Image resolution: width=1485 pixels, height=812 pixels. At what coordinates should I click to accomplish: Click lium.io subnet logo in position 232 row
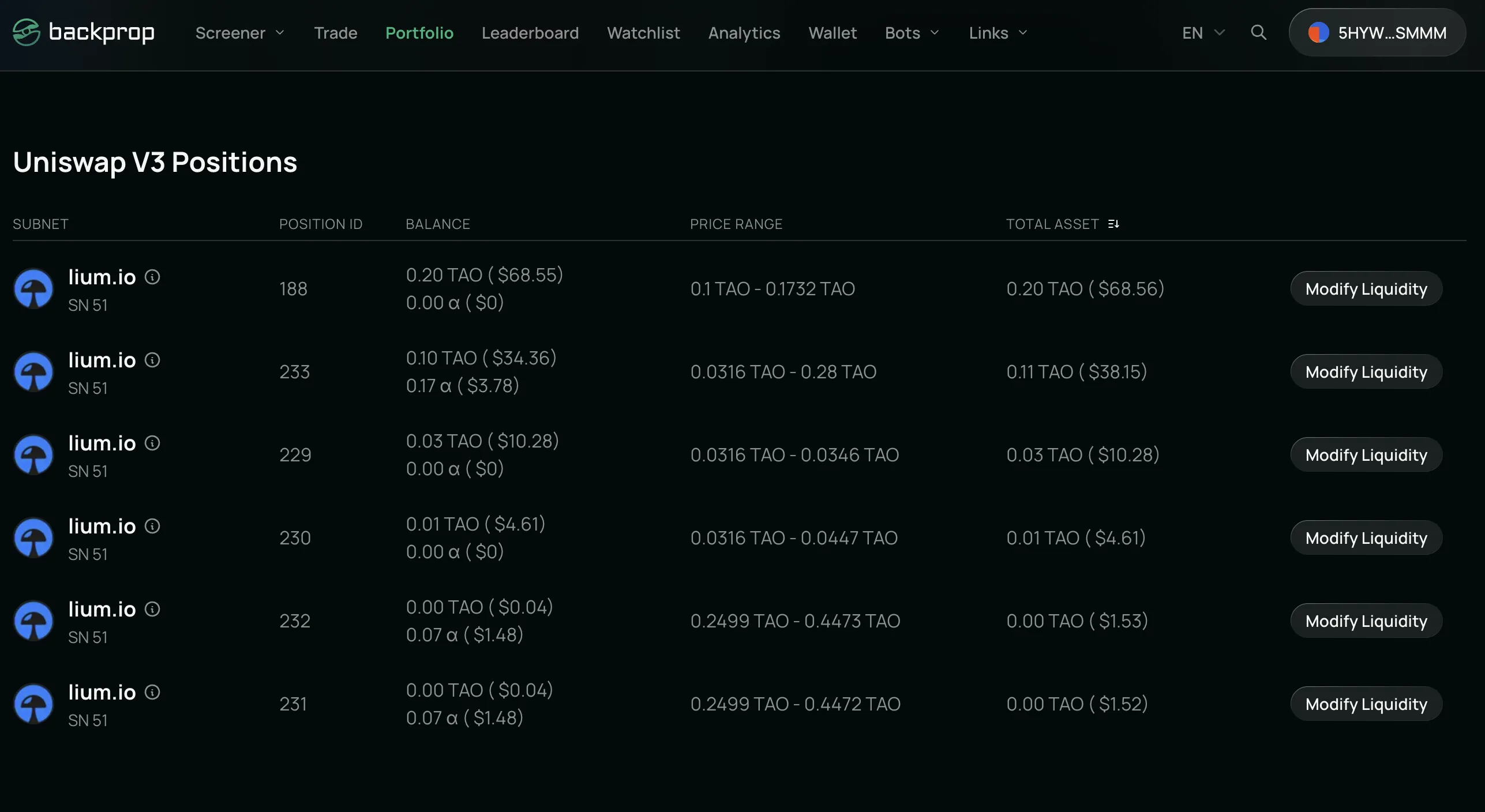(x=33, y=621)
